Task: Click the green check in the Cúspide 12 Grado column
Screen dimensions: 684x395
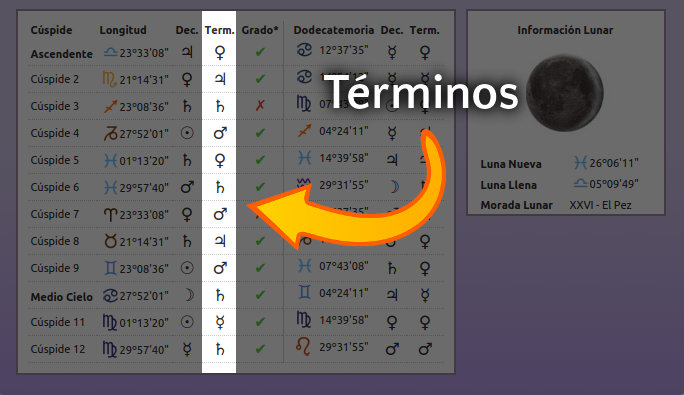Action: coord(260,349)
